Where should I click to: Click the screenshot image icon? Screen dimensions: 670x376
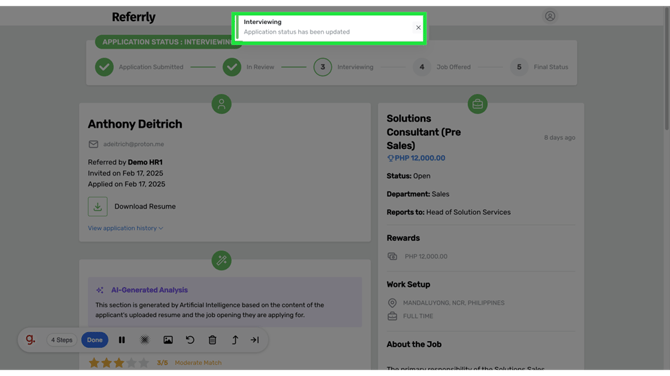tap(168, 340)
